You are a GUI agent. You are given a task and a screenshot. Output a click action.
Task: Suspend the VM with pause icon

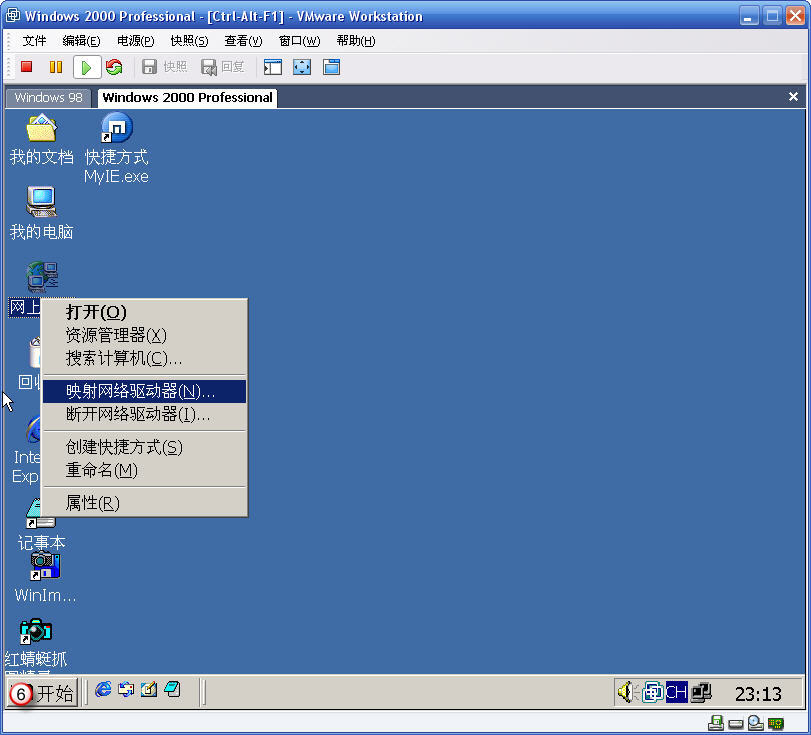(x=55, y=67)
